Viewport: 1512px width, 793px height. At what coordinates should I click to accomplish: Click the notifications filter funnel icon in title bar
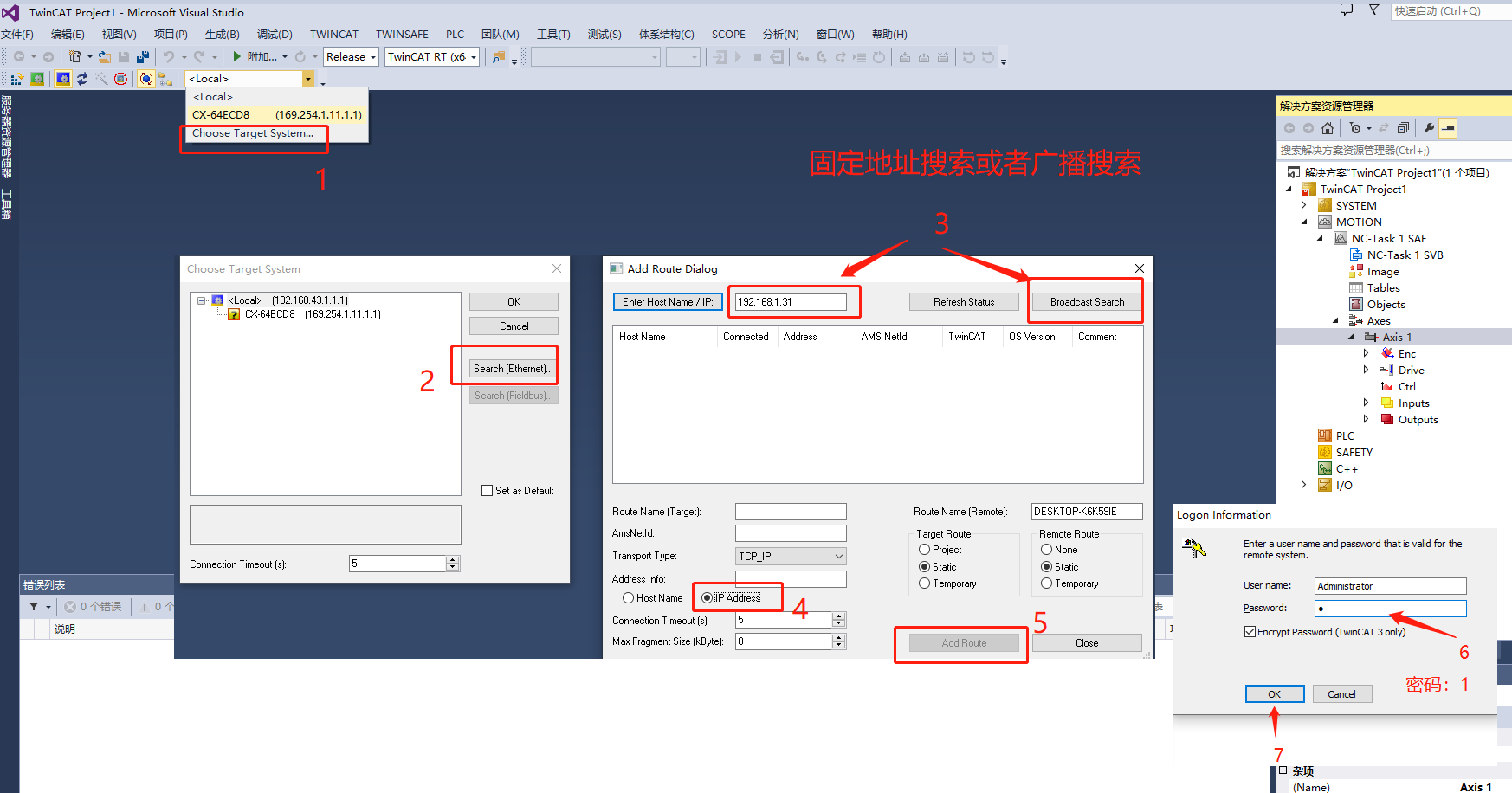(x=1373, y=10)
